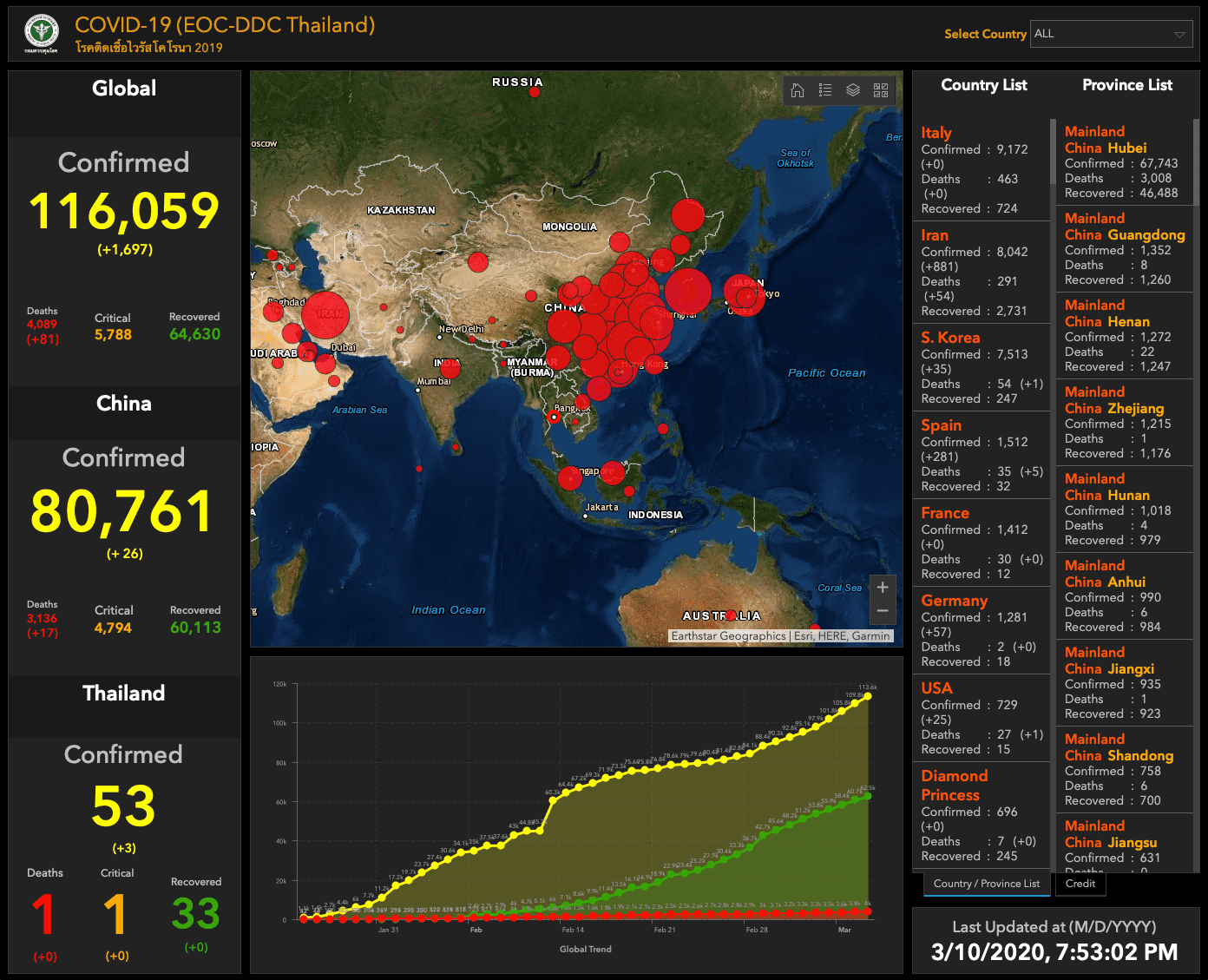Click the Select Country dropdown arrow

pyautogui.click(x=1179, y=35)
